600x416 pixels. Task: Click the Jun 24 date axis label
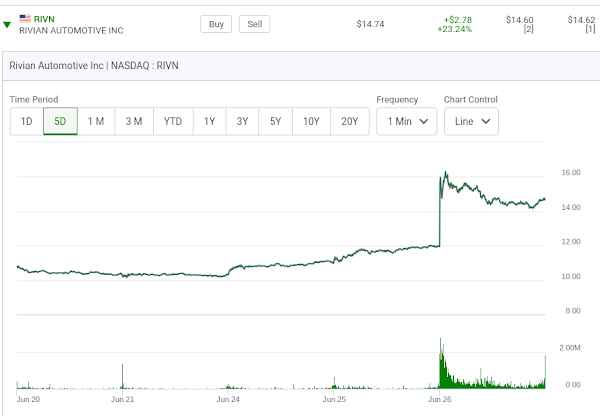pos(228,399)
